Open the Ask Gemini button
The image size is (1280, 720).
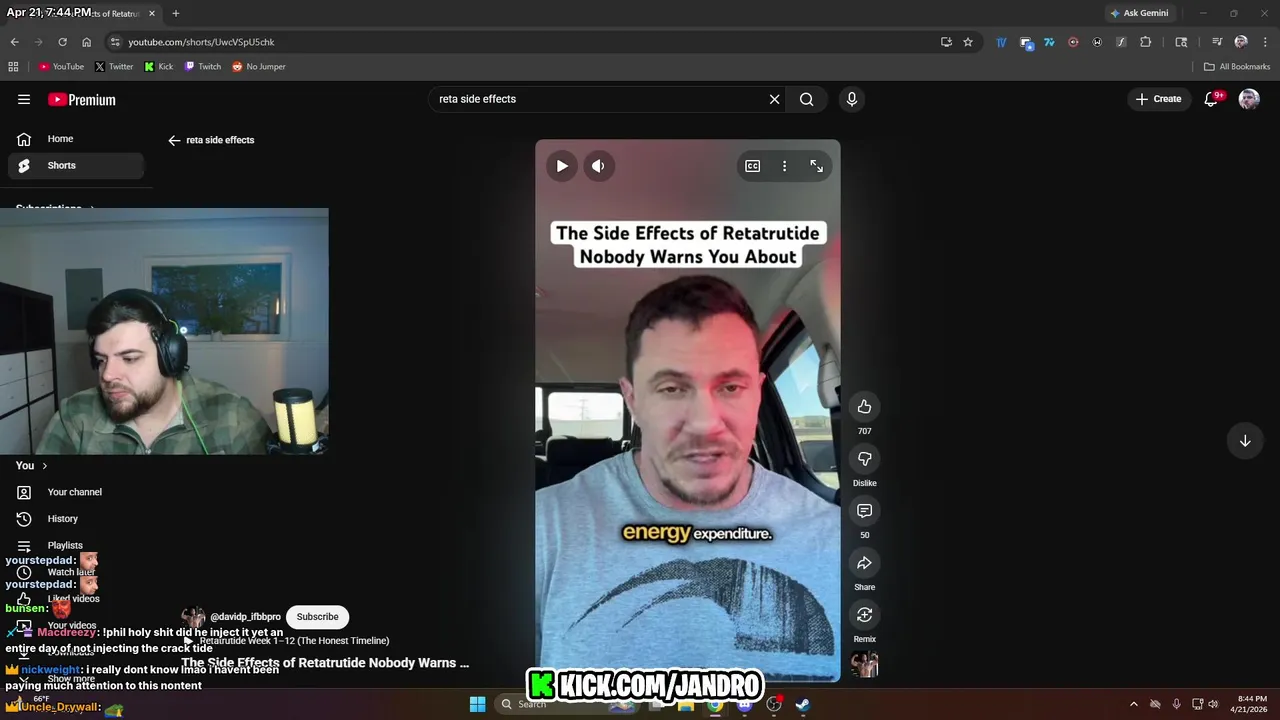tap(1138, 13)
